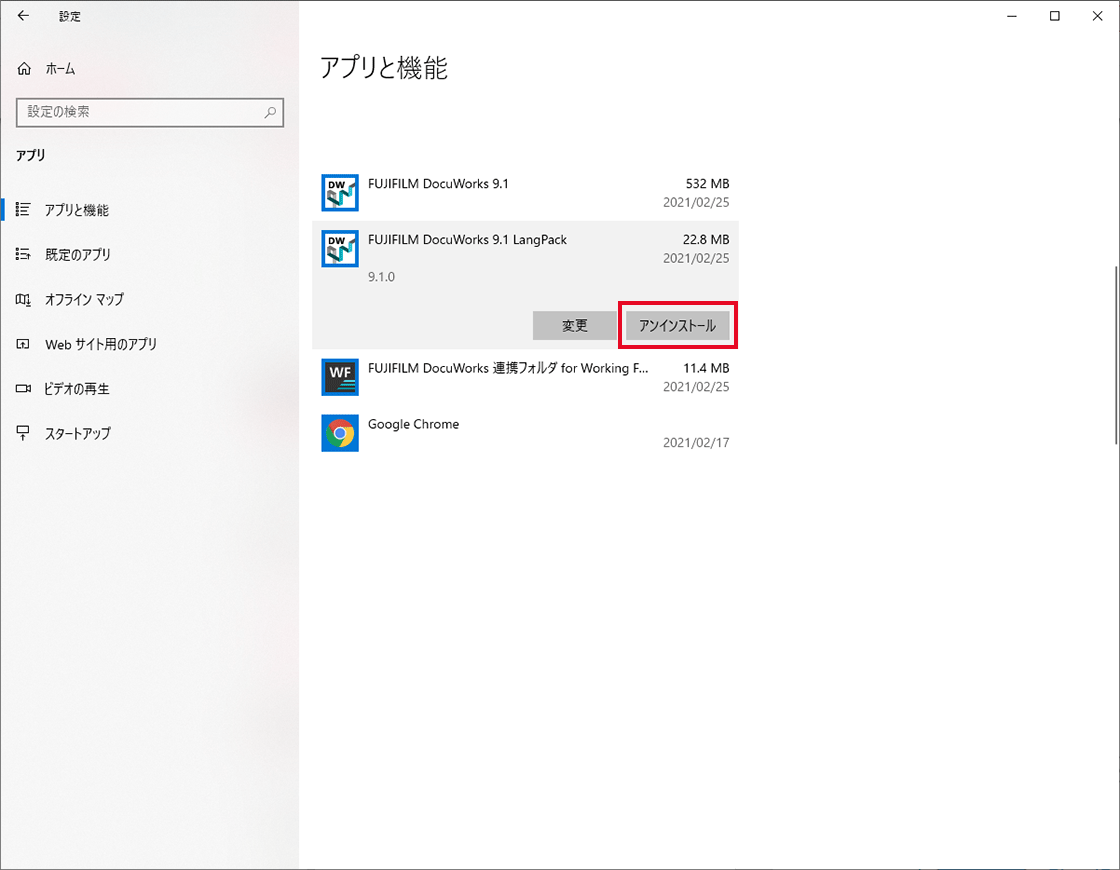Click the Google Chrome app icon
The height and width of the screenshot is (870, 1120).
(340, 433)
